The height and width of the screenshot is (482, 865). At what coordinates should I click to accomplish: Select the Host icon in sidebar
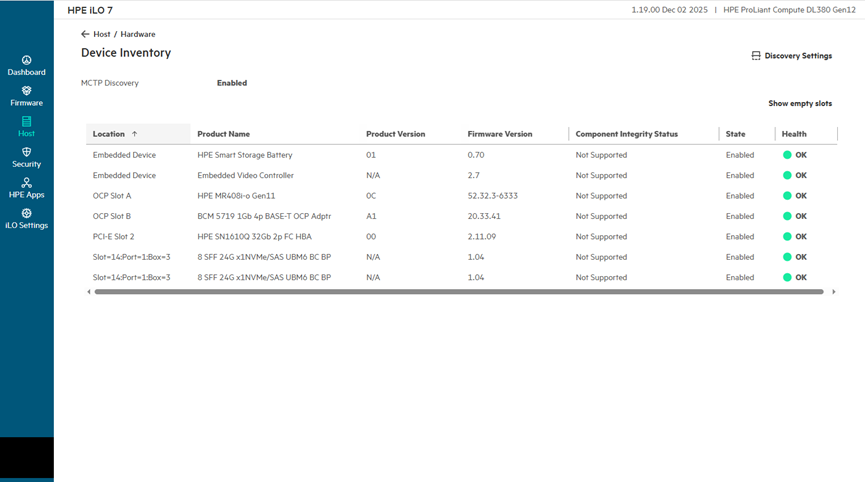[26, 122]
